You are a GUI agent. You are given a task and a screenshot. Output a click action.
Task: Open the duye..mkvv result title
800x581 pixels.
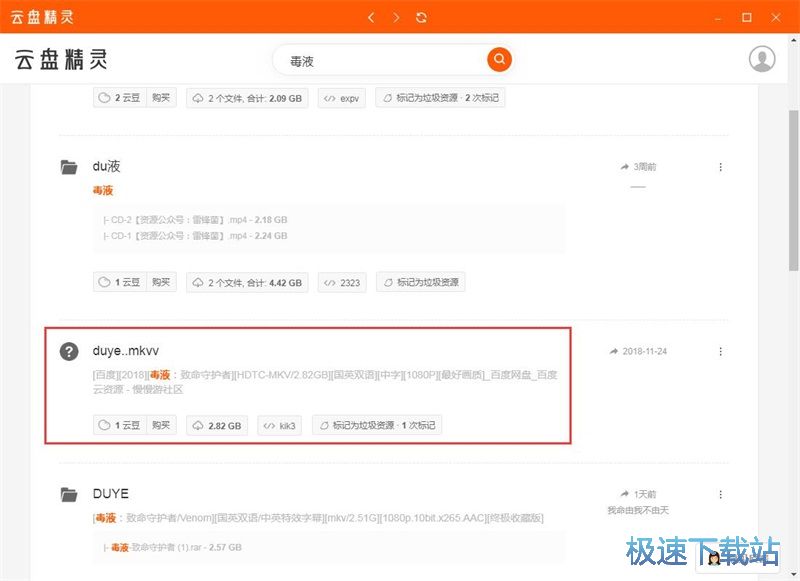point(126,350)
